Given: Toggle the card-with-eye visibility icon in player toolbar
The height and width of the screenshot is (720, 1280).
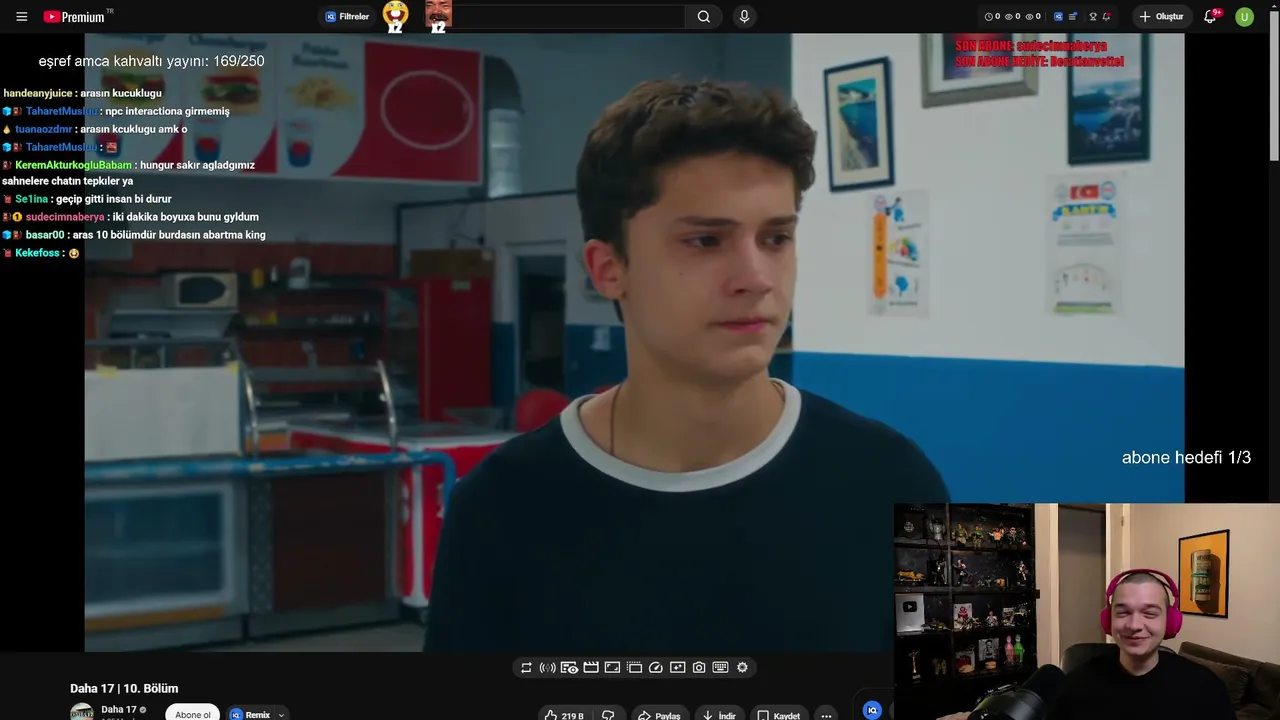Looking at the screenshot, I should click(569, 668).
